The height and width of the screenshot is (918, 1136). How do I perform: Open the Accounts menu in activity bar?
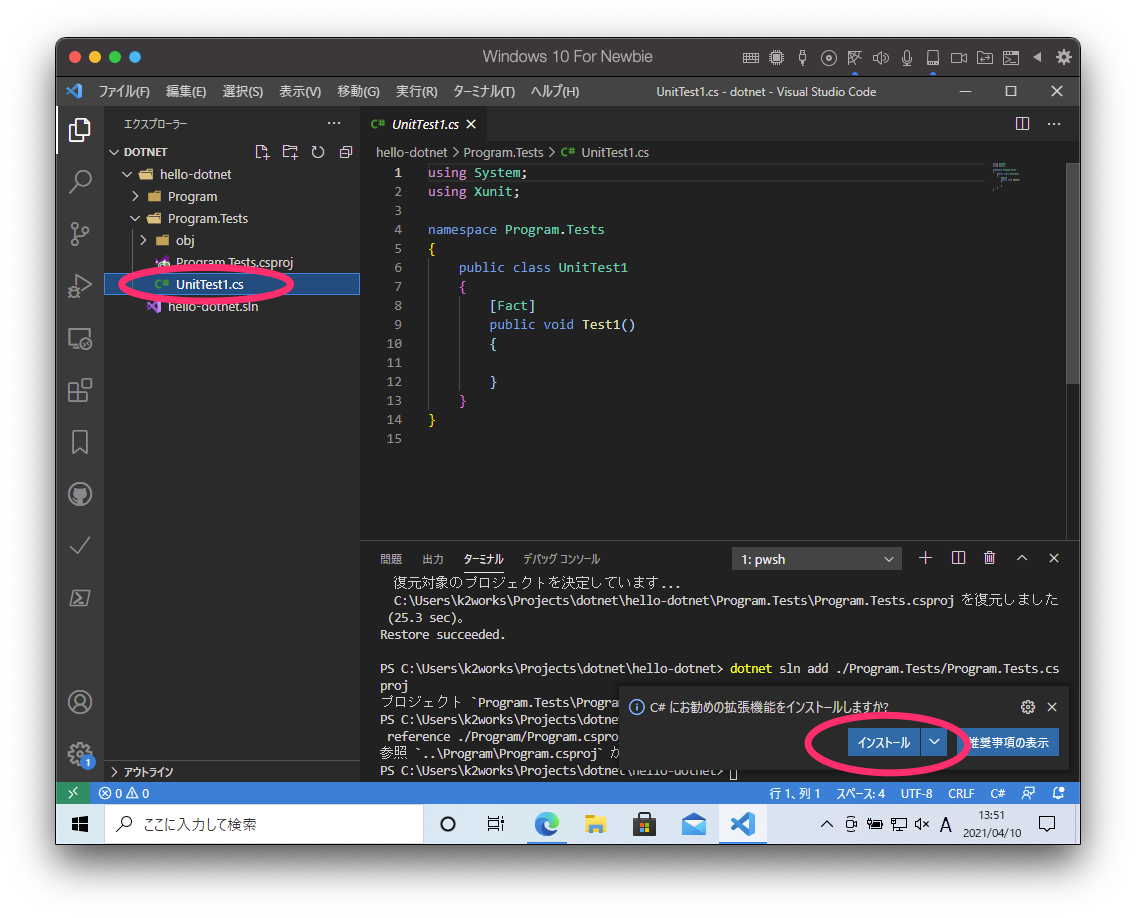click(80, 702)
